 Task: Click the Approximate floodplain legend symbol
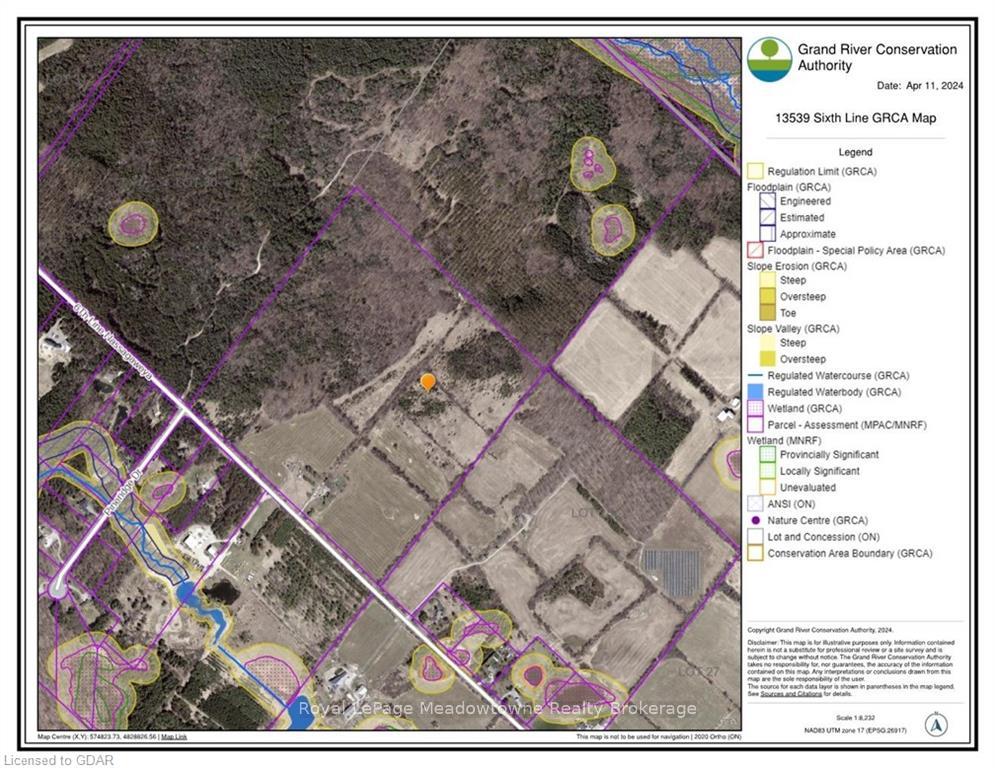pos(767,234)
